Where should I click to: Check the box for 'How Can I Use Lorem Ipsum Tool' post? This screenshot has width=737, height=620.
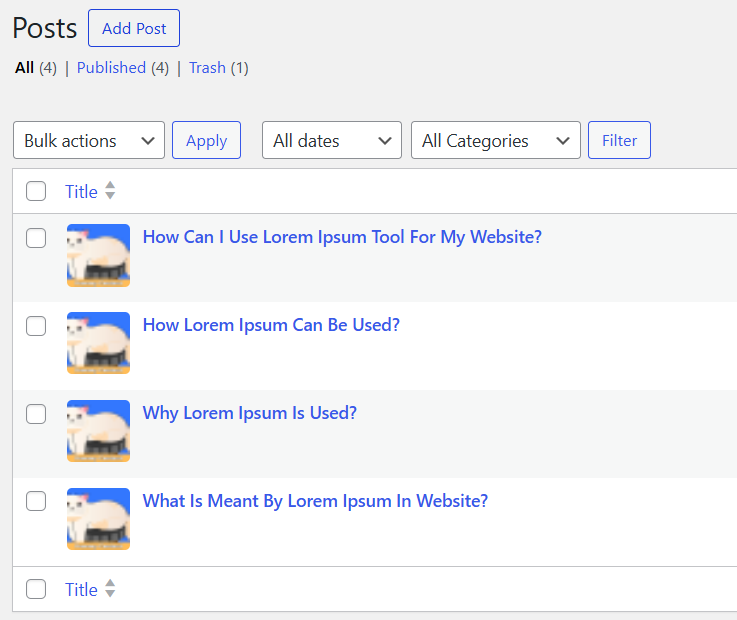point(36,238)
